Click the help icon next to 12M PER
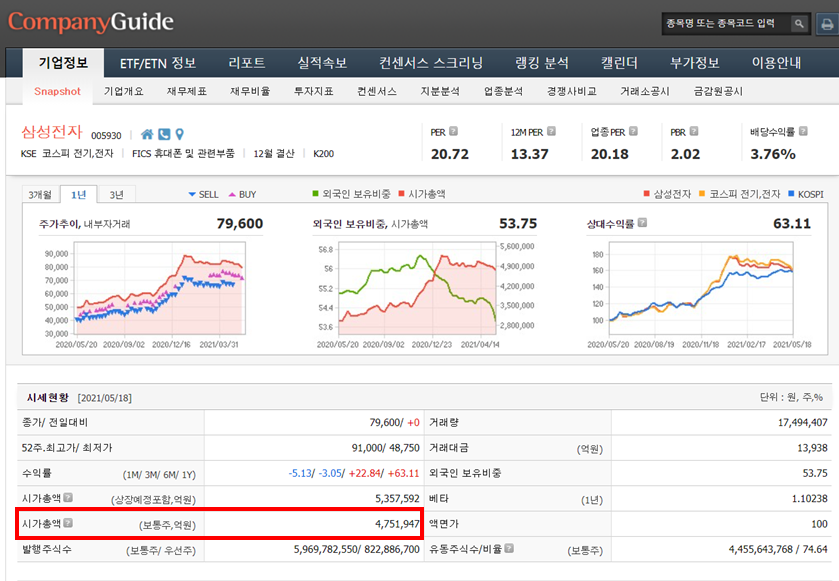 tap(551, 131)
